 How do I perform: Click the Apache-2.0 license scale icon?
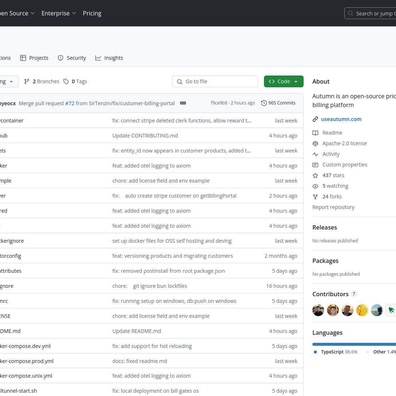click(315, 143)
